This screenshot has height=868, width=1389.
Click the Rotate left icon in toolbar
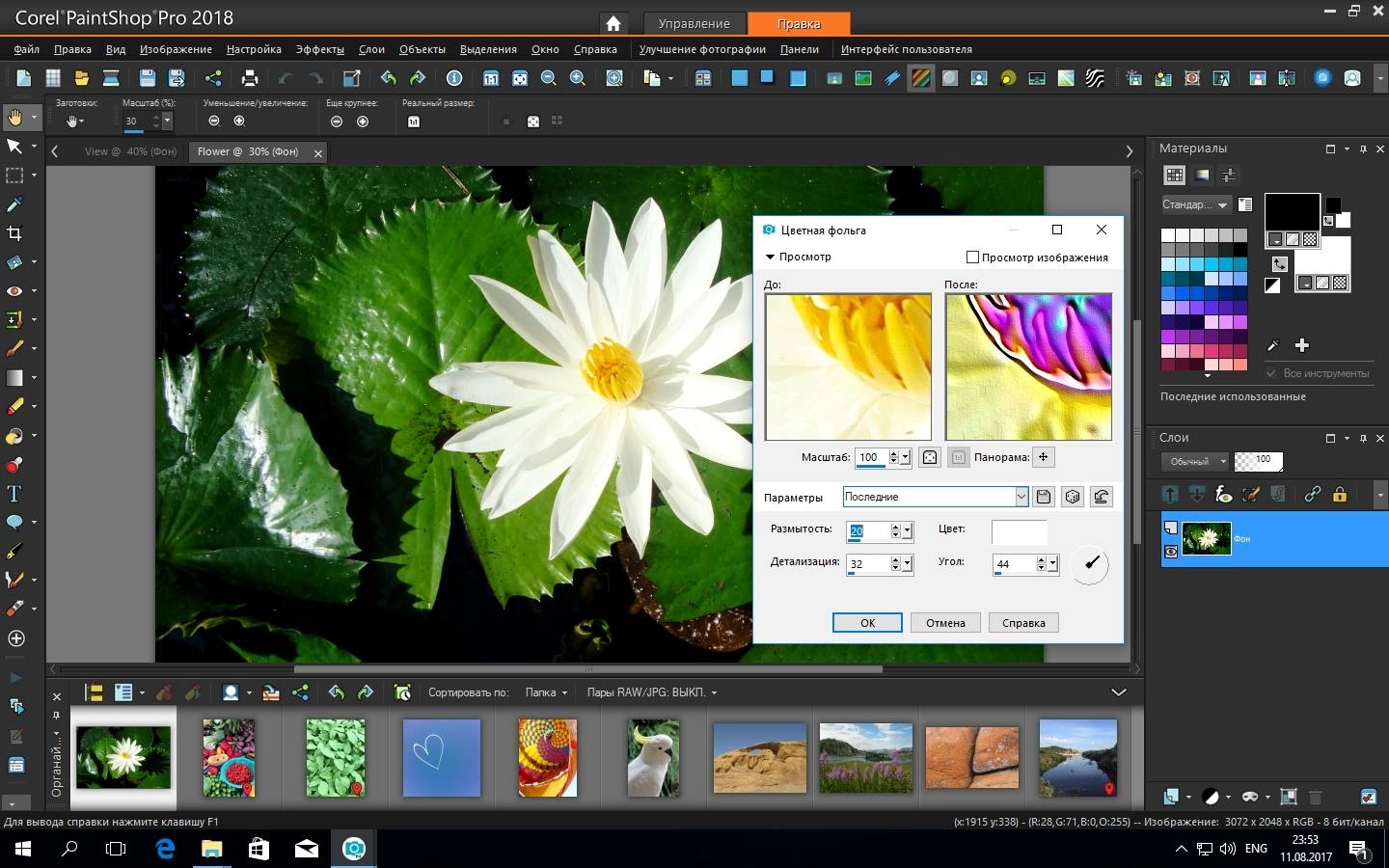coord(388,79)
